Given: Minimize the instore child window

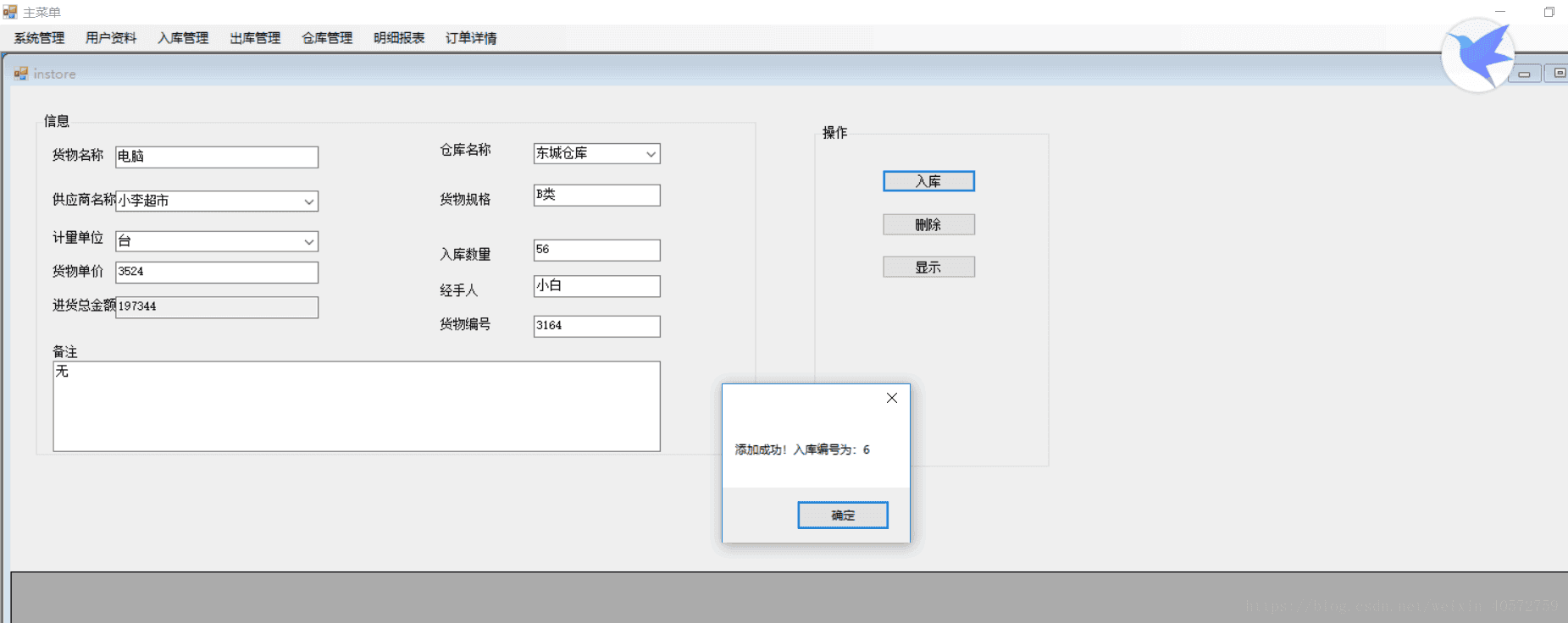Looking at the screenshot, I should tap(1524, 74).
